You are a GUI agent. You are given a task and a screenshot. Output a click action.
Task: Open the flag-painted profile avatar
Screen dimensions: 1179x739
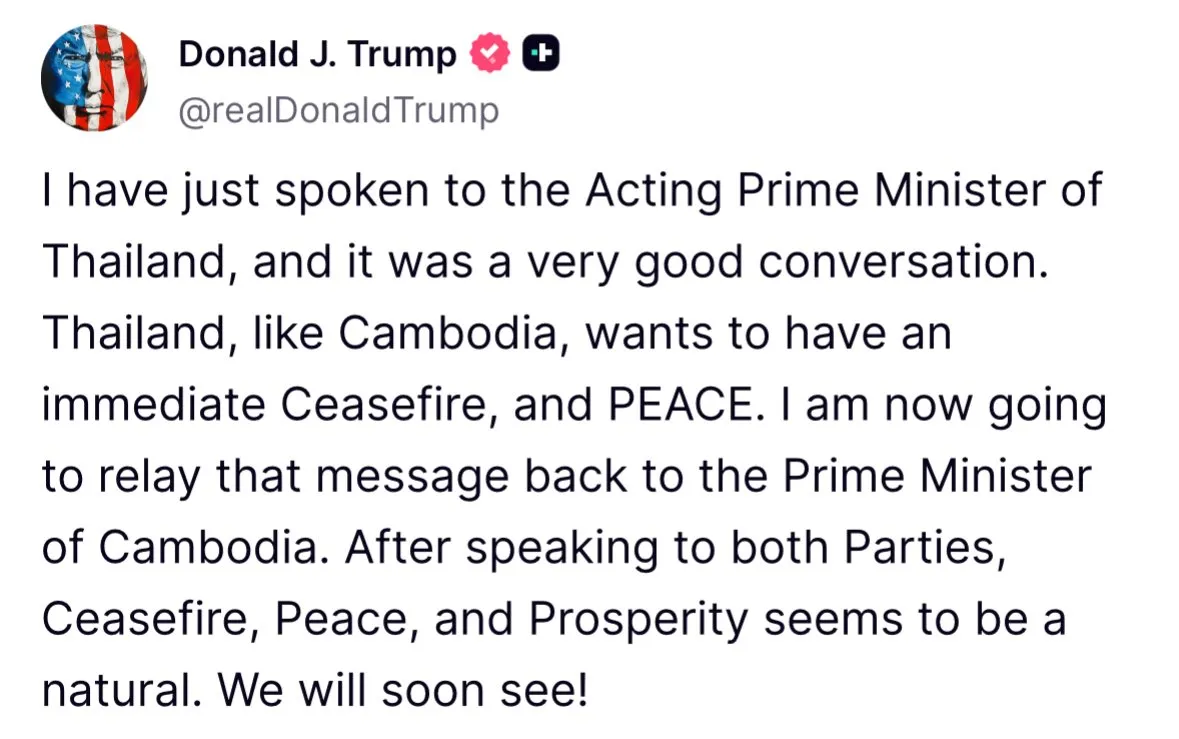coord(95,77)
